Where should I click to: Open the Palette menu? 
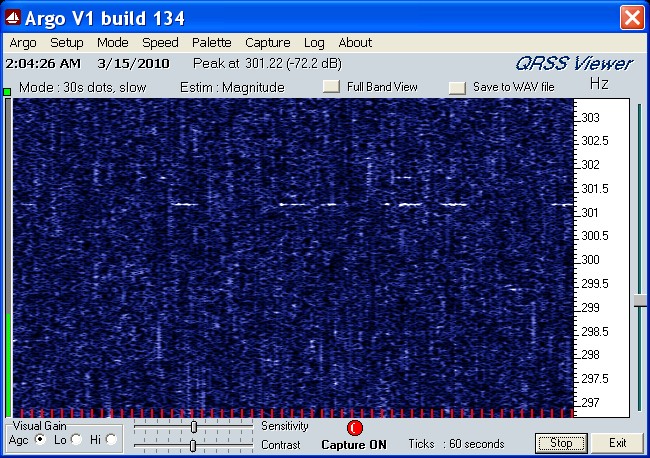pos(211,43)
